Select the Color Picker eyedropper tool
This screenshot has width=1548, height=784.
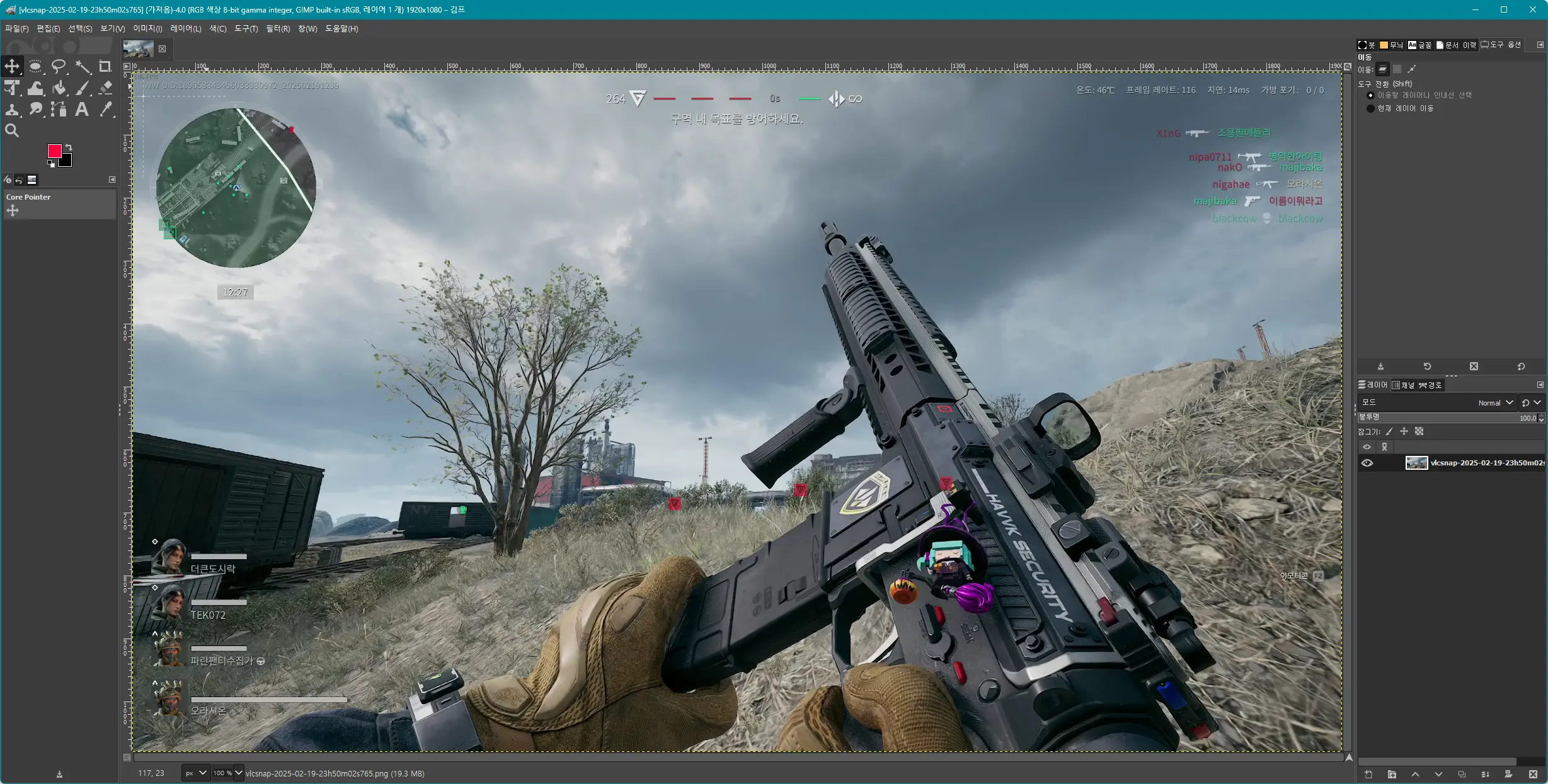click(105, 110)
